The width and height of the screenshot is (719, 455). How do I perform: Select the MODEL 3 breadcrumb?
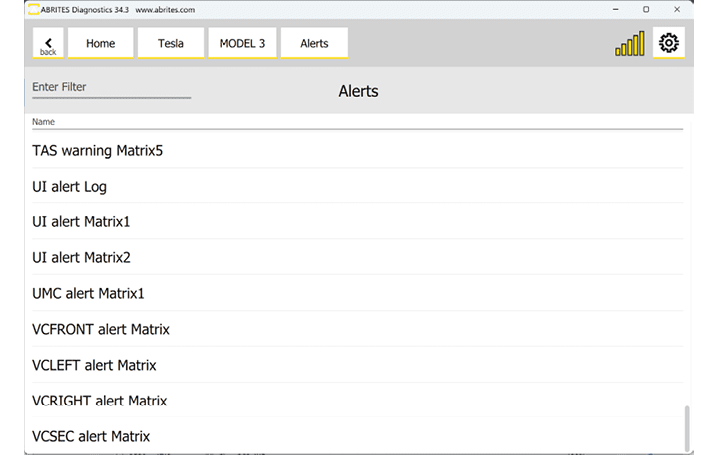(x=242, y=44)
